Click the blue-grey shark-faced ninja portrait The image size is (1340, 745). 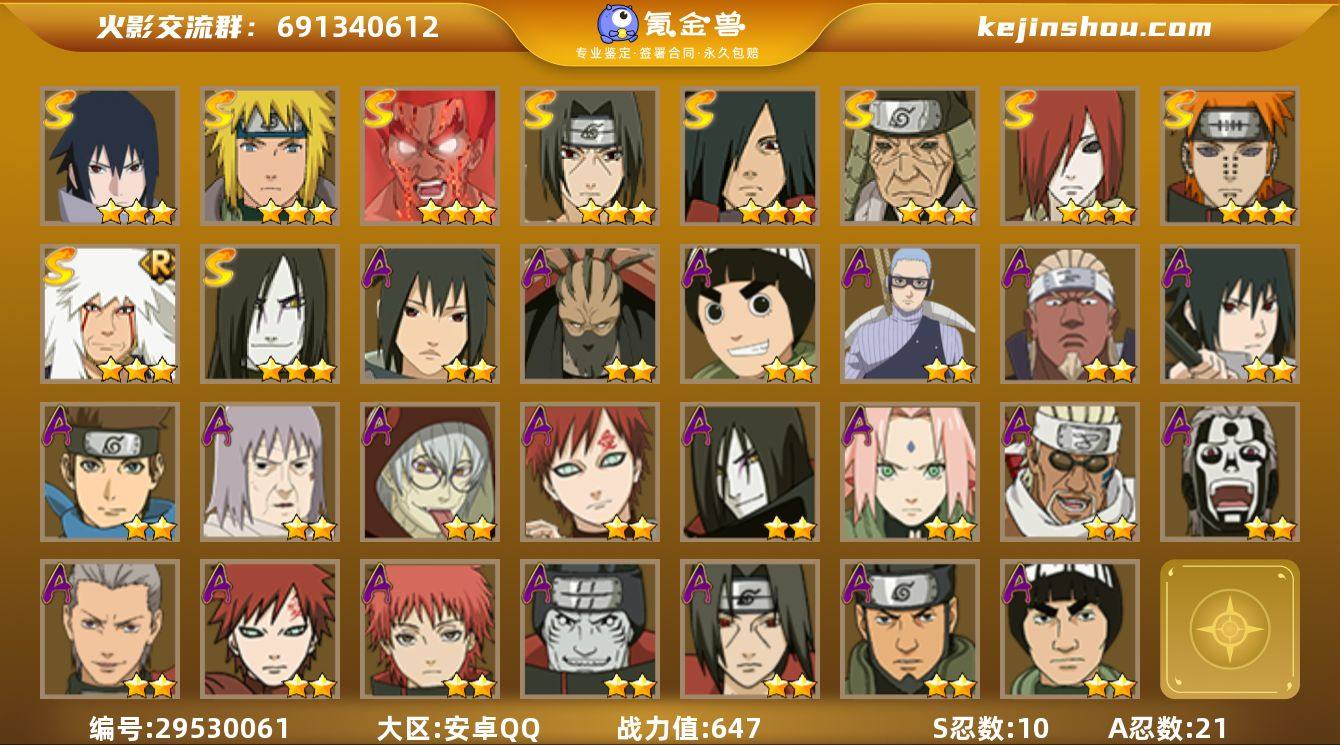(x=590, y=629)
